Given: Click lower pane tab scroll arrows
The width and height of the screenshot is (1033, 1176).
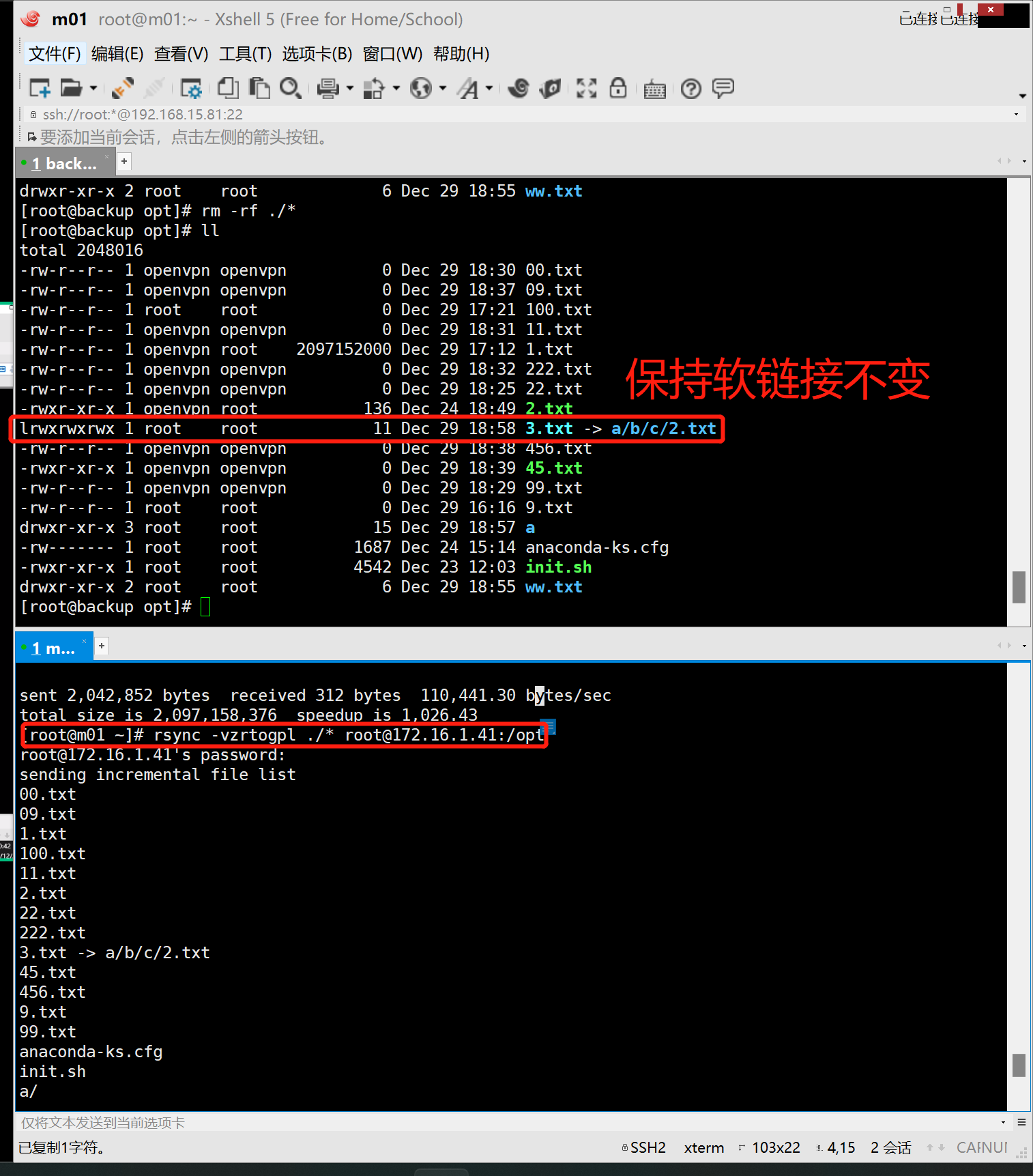Looking at the screenshot, I should tap(1004, 645).
